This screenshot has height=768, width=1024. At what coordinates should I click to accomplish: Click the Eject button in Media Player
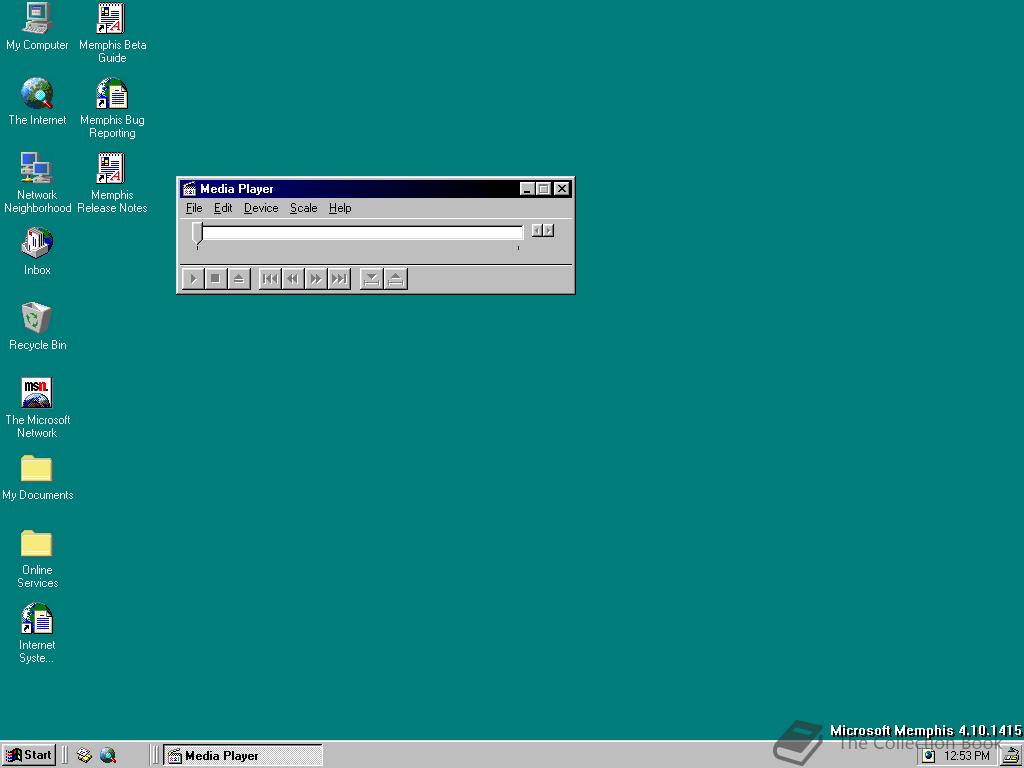239,279
